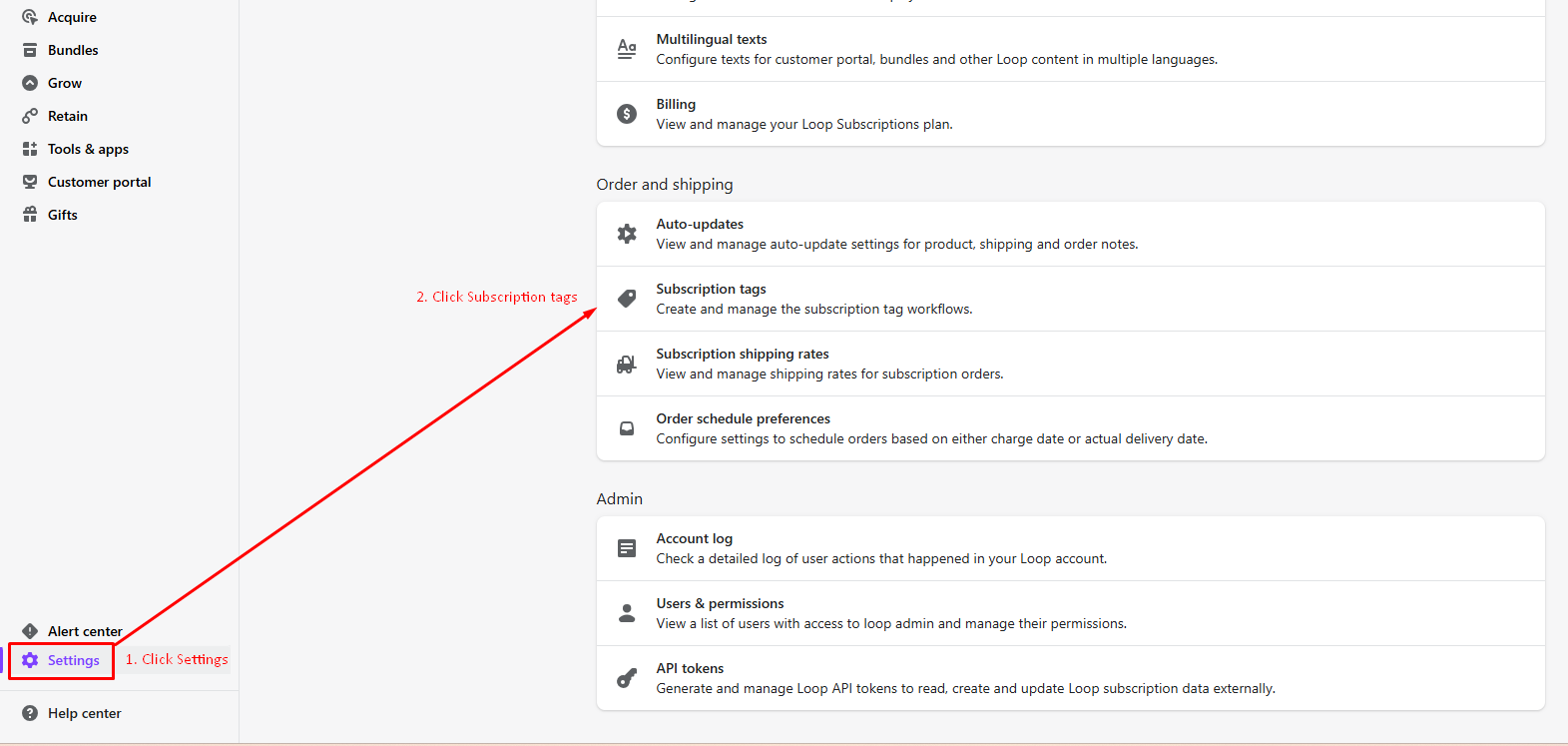
Task: Click the Acquire sidebar icon
Action: pyautogui.click(x=30, y=17)
